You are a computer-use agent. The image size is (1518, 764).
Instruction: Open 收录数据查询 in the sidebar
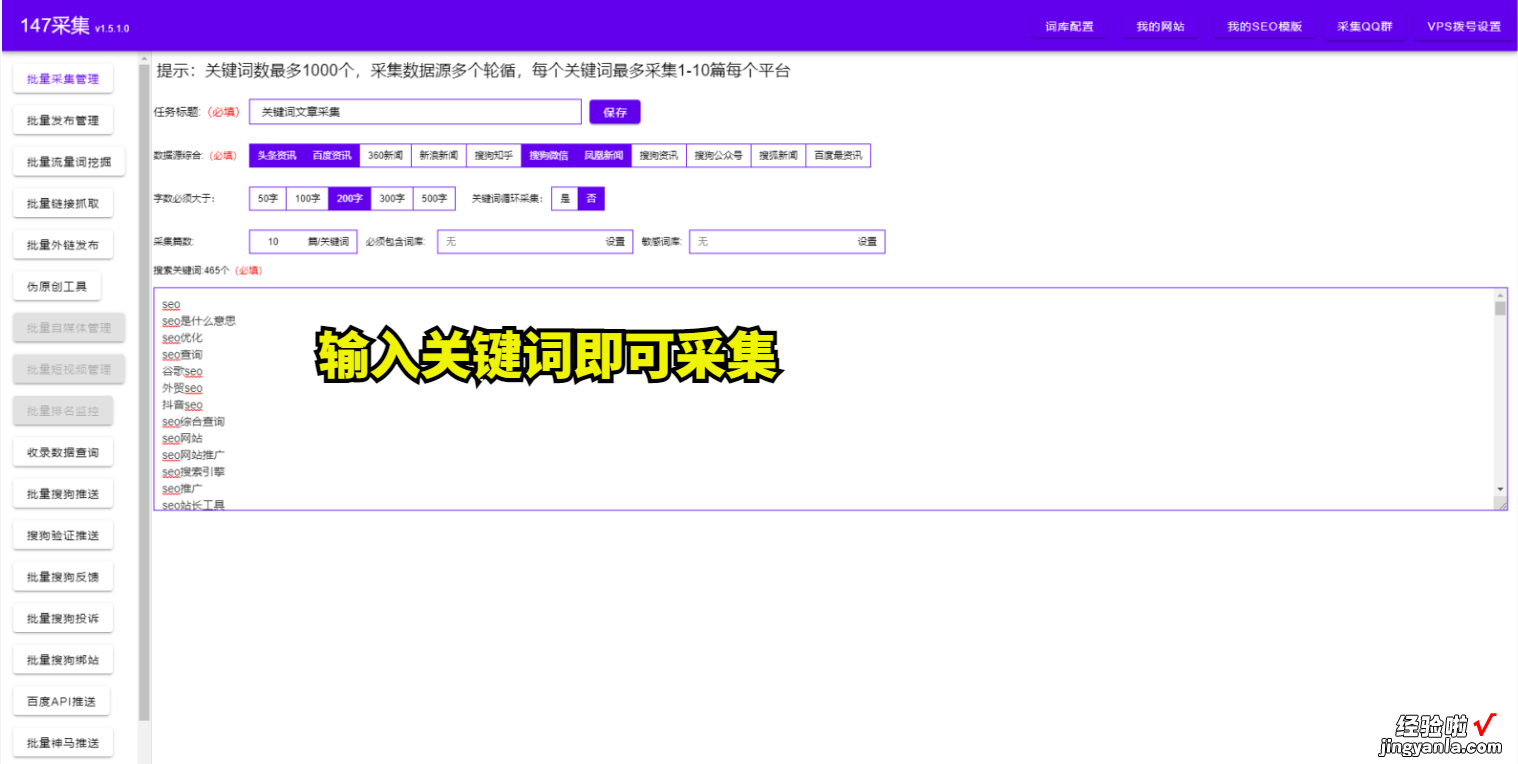point(63,453)
